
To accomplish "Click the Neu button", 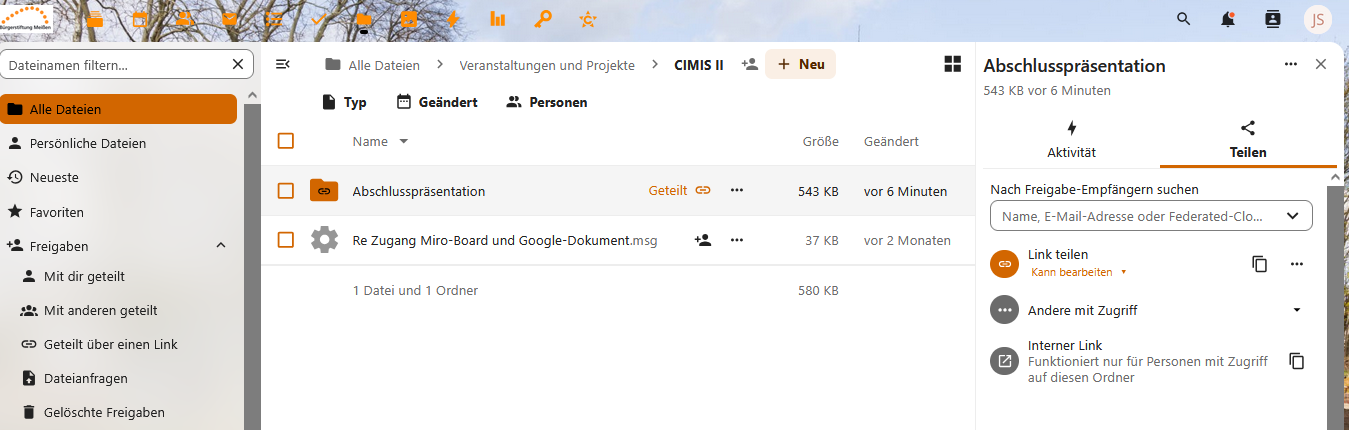I will pos(800,65).
